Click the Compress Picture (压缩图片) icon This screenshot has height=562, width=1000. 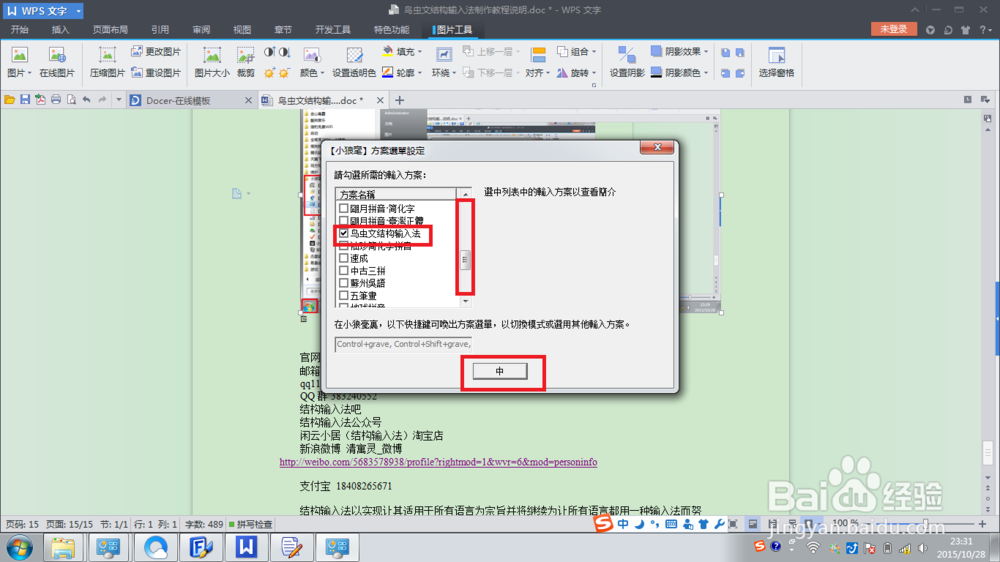107,55
